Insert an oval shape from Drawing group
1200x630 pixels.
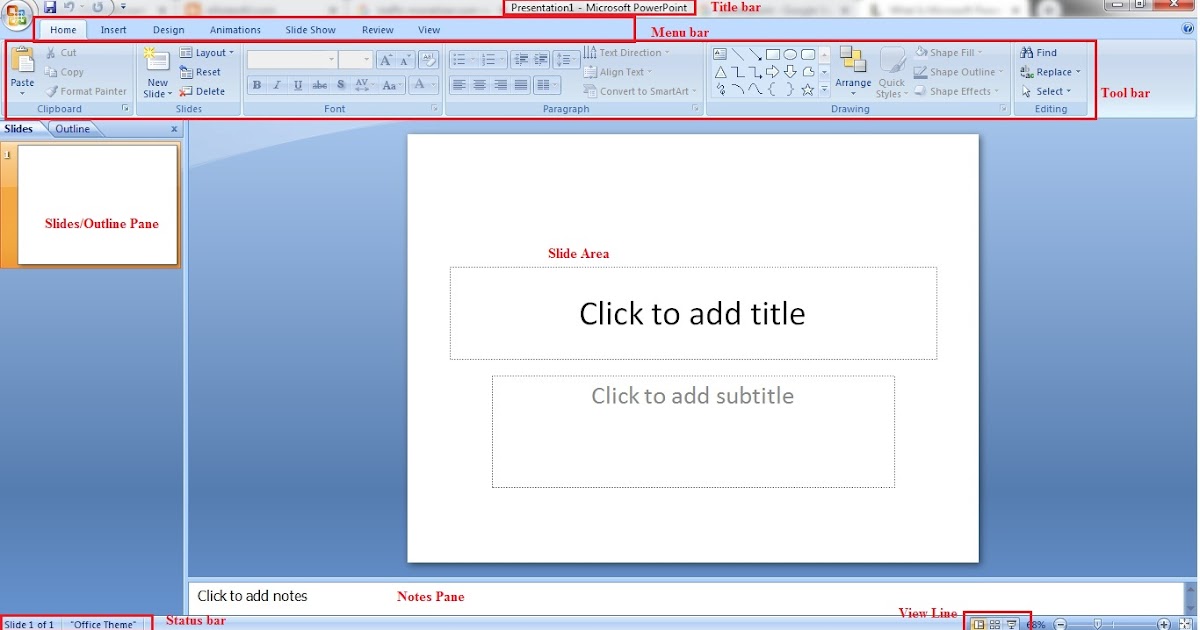click(x=791, y=55)
